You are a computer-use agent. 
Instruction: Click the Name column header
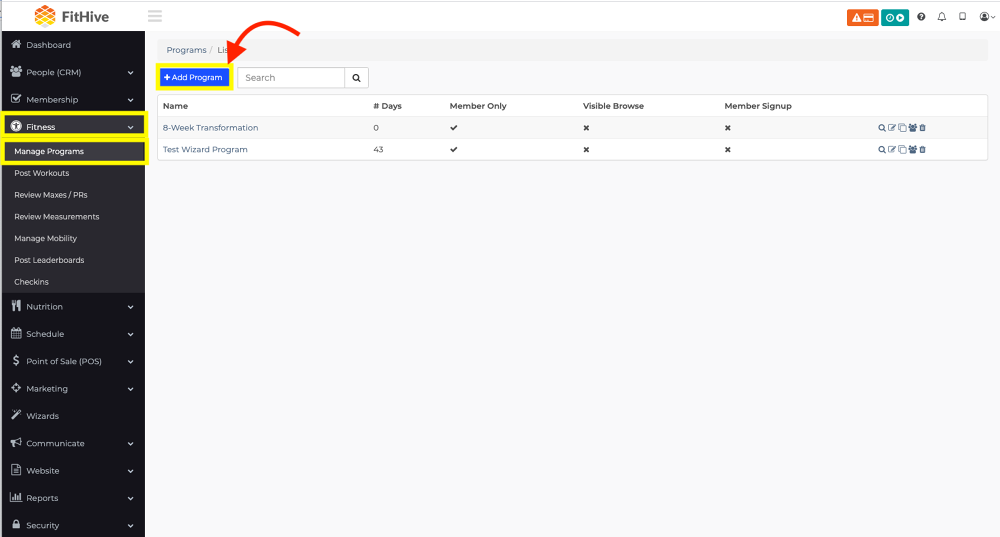[x=175, y=106]
